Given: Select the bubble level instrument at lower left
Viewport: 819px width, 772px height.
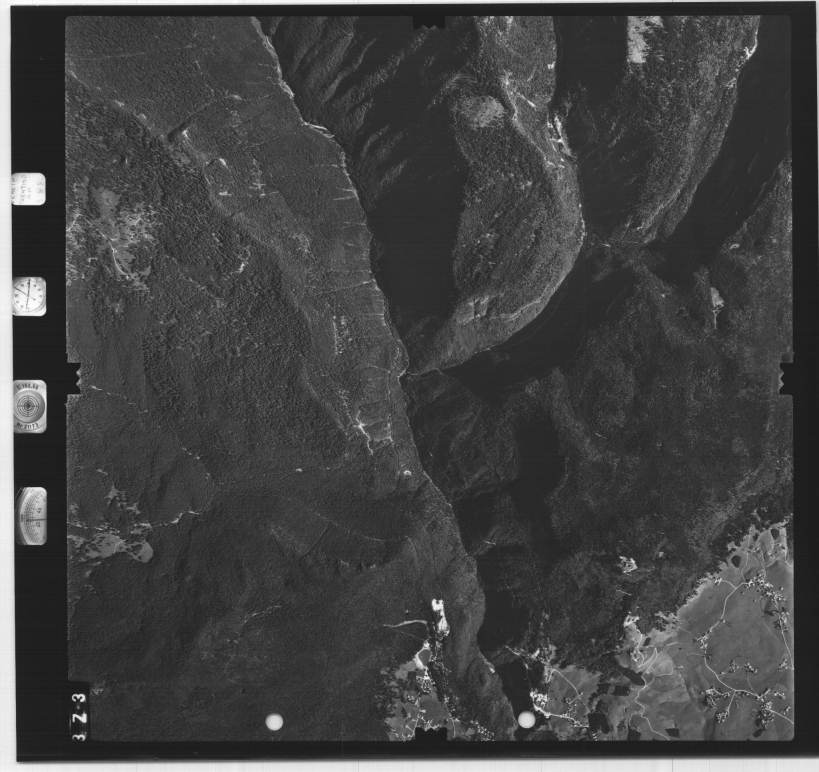Looking at the screenshot, I should (31, 515).
